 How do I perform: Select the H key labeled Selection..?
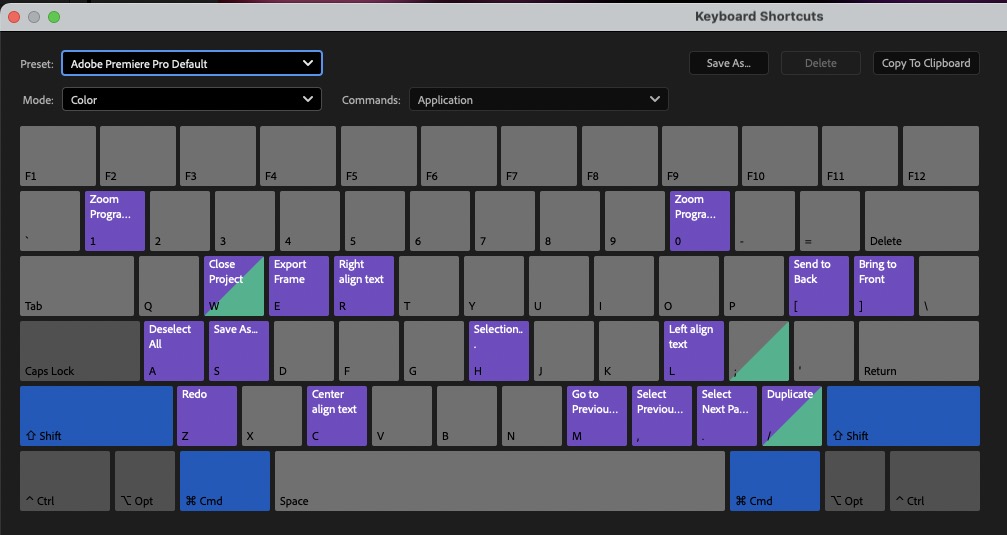coord(498,351)
